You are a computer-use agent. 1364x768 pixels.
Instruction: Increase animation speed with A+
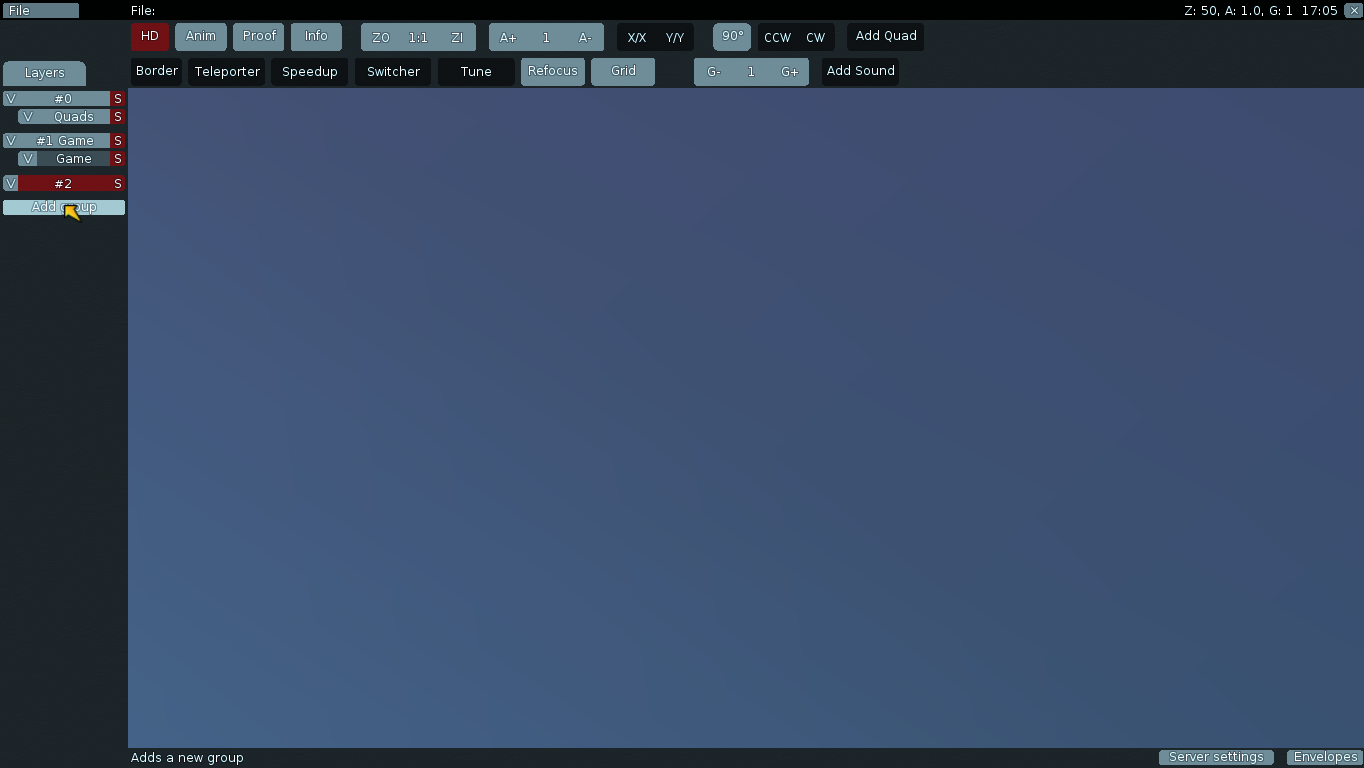click(x=508, y=38)
